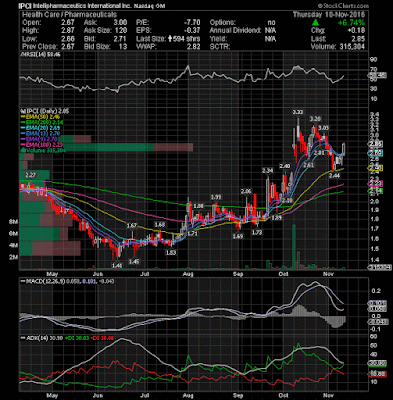The image size is (393, 400).
Task: Click the Options value no
Action: pyautogui.click(x=271, y=23)
